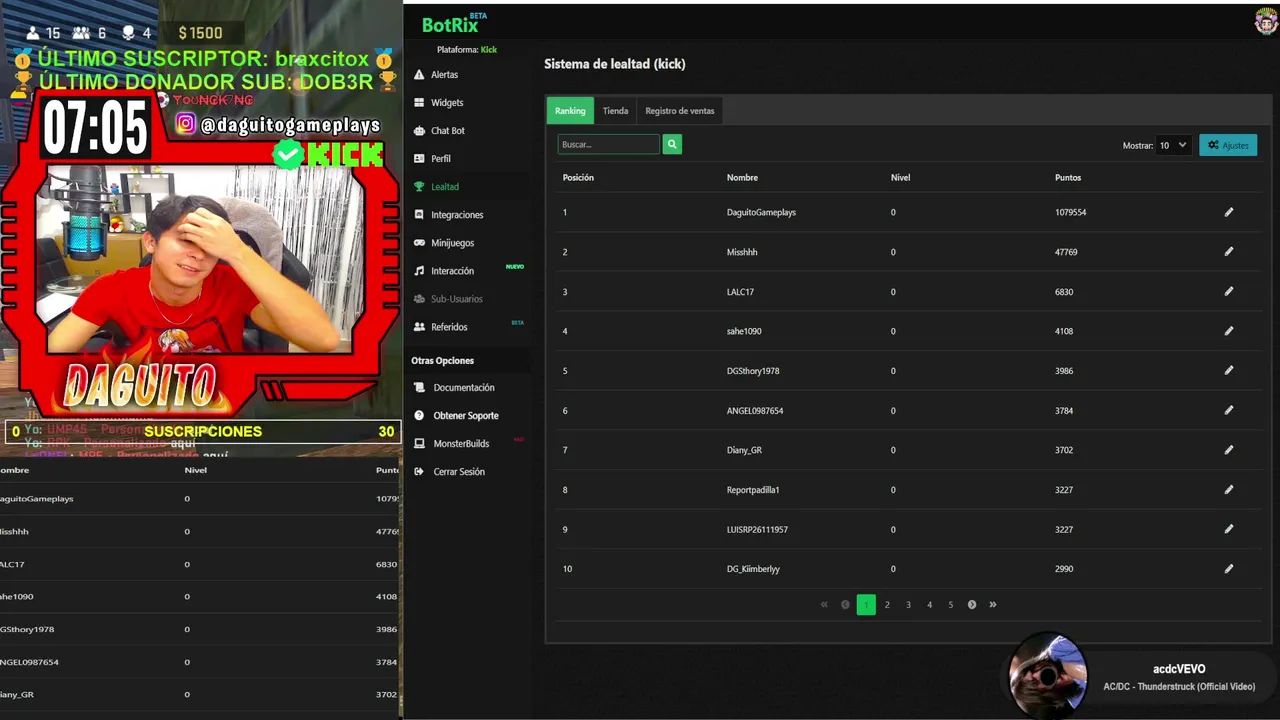Click the points value 1079554
Image resolution: width=1280 pixels, height=720 pixels.
click(x=1070, y=212)
